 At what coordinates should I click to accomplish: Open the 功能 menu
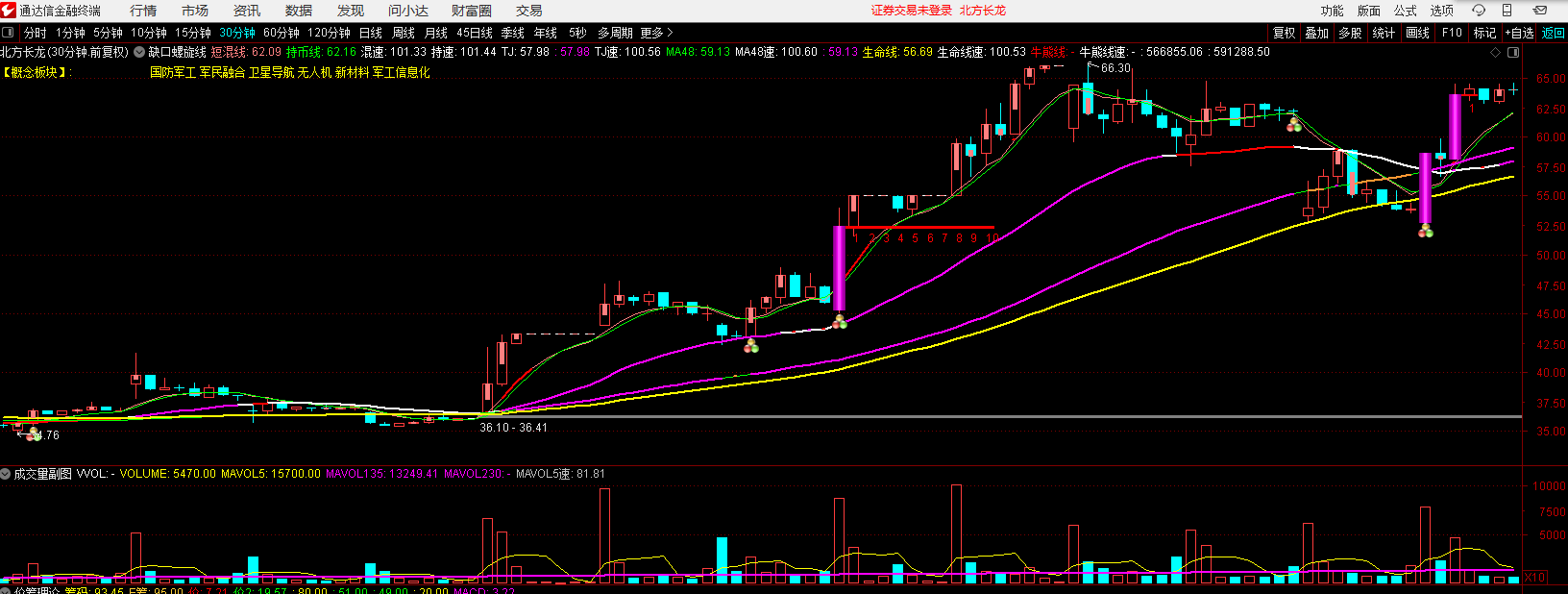1333,11
